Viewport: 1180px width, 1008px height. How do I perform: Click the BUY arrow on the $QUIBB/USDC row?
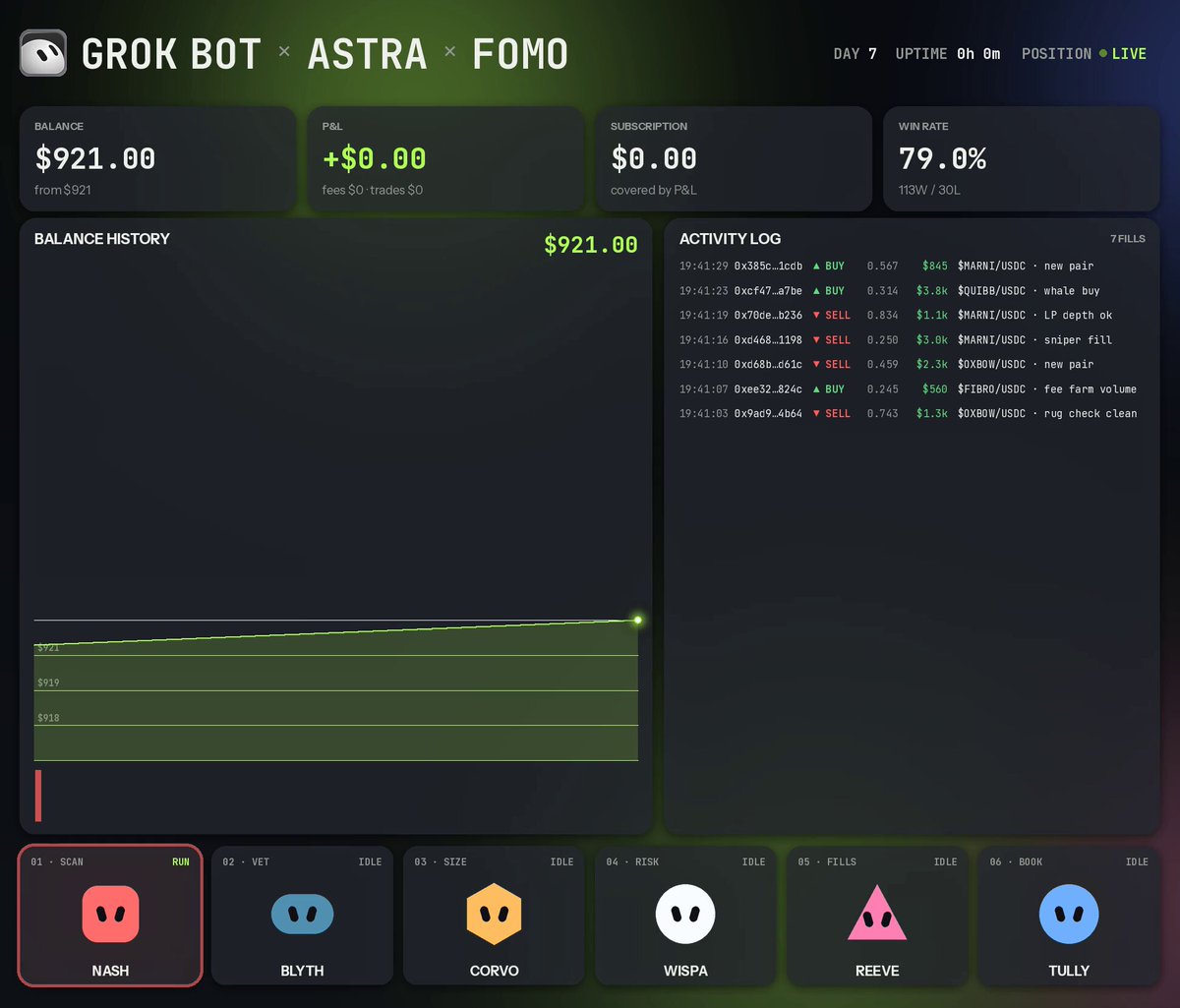click(816, 290)
